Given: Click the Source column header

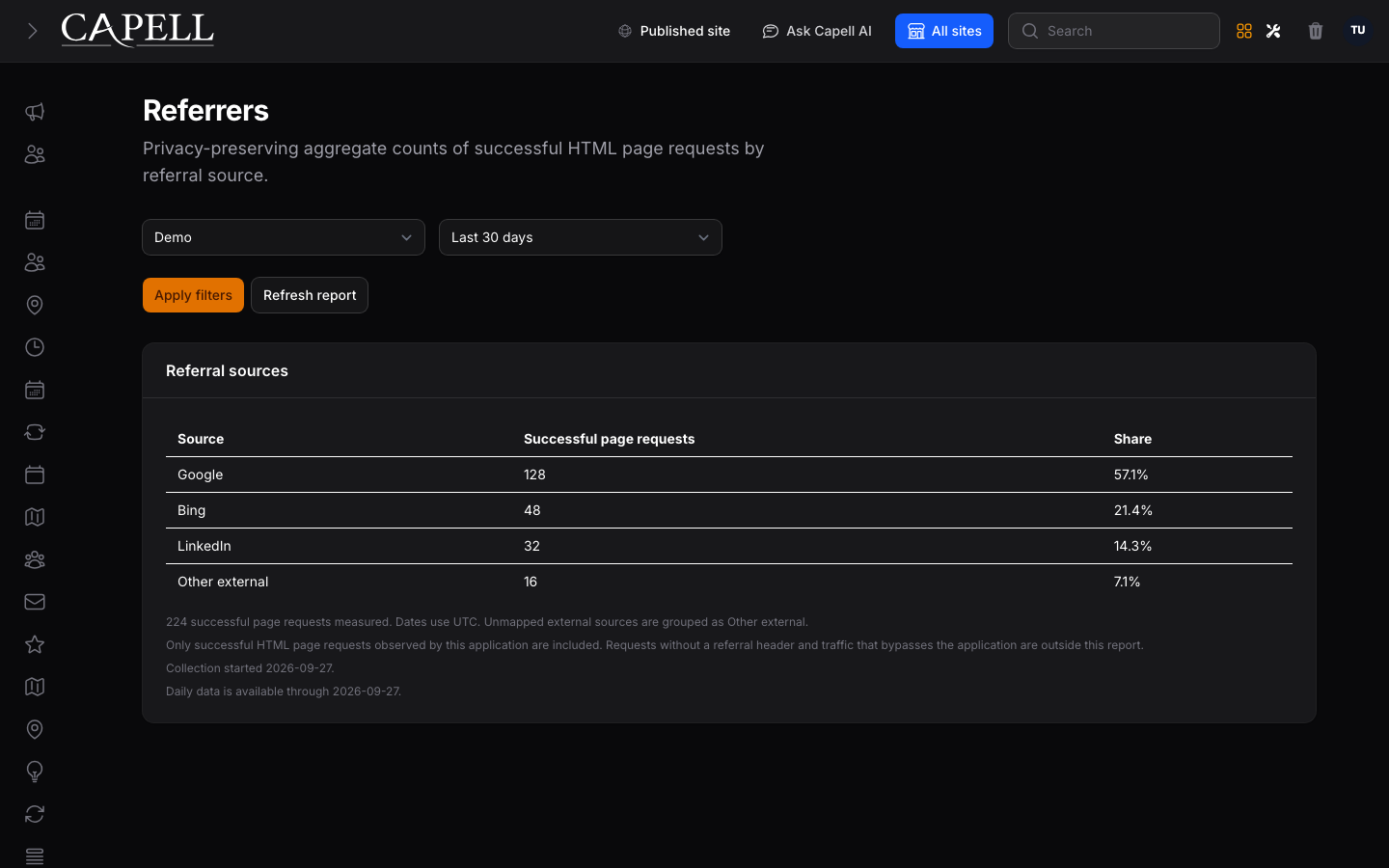Looking at the screenshot, I should (201, 439).
